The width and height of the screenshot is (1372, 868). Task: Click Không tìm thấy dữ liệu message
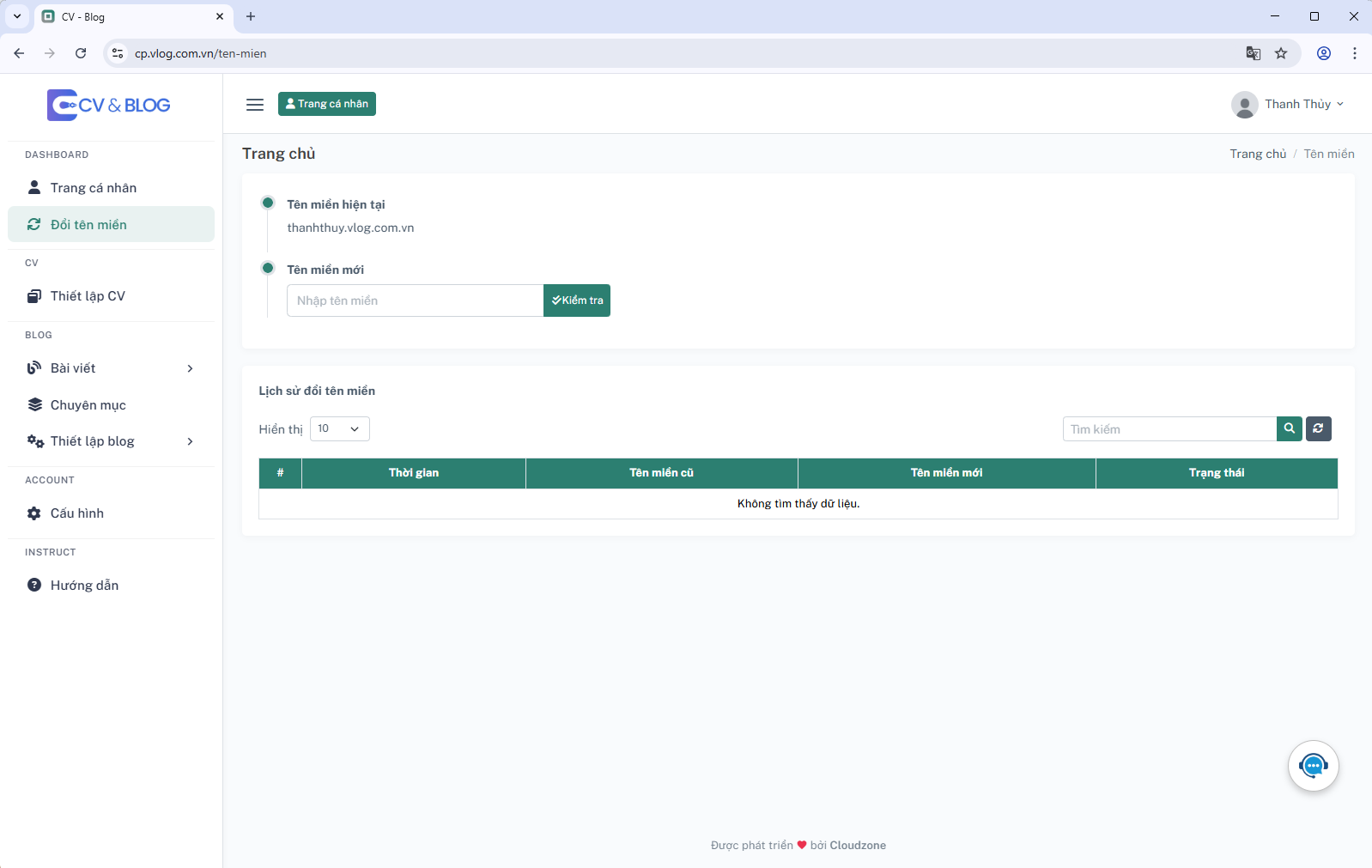[798, 504]
